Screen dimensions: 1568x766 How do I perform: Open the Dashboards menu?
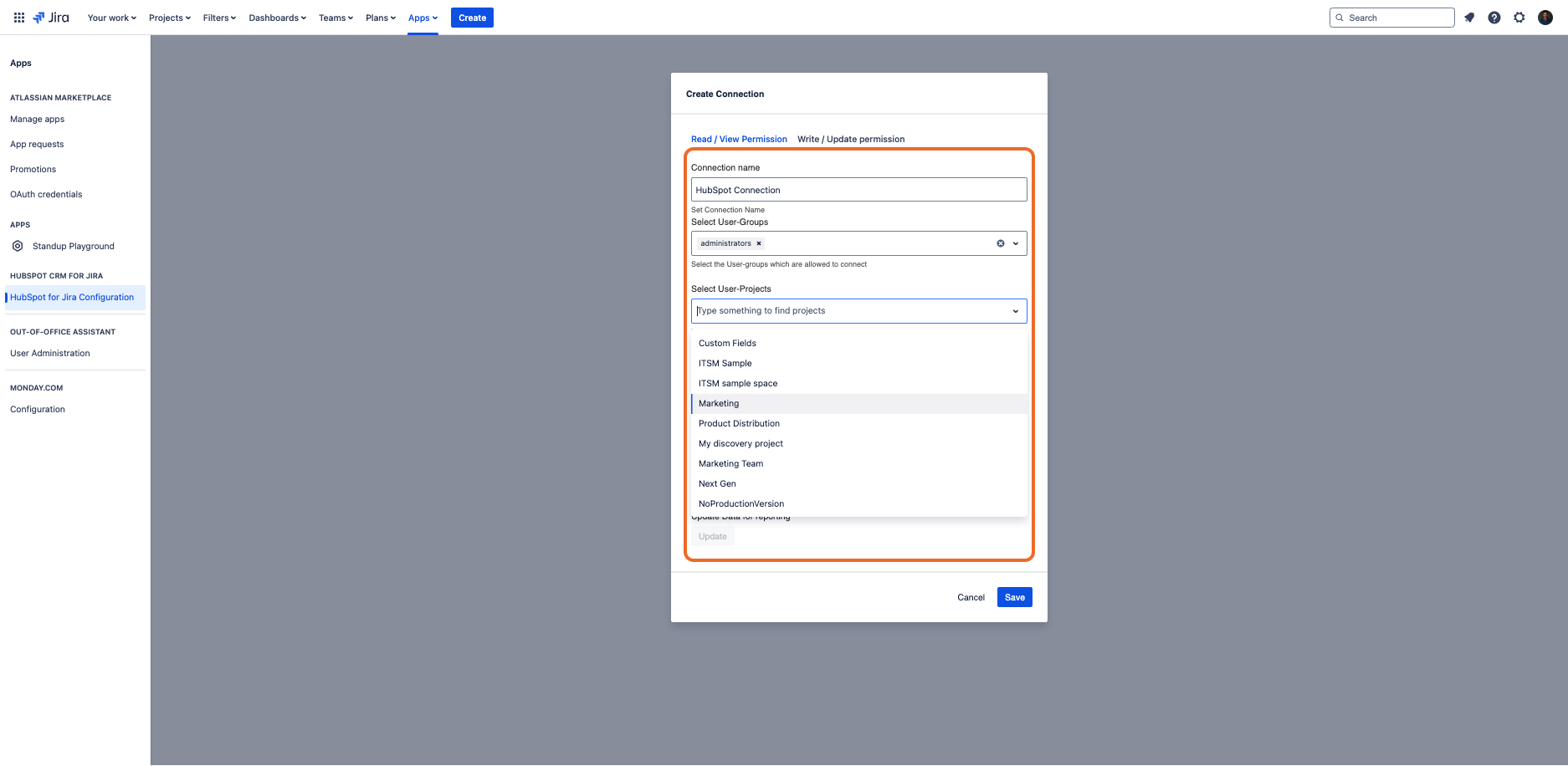[x=277, y=18]
